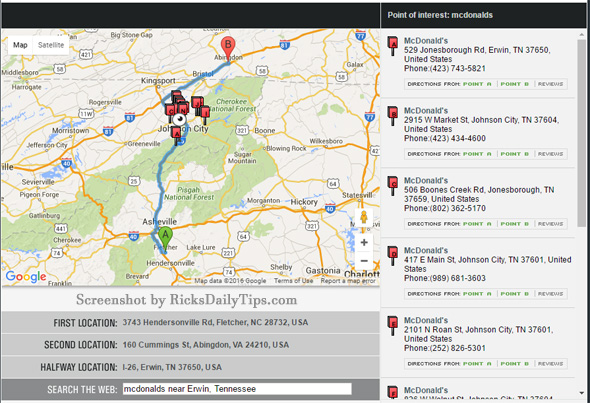Get directions from Point B for W Market St McDonald's

(x=515, y=154)
